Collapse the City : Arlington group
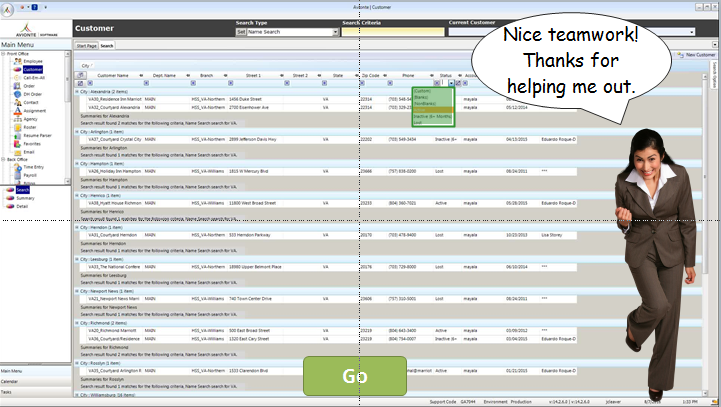This screenshot has height=407, width=721. [x=77, y=132]
